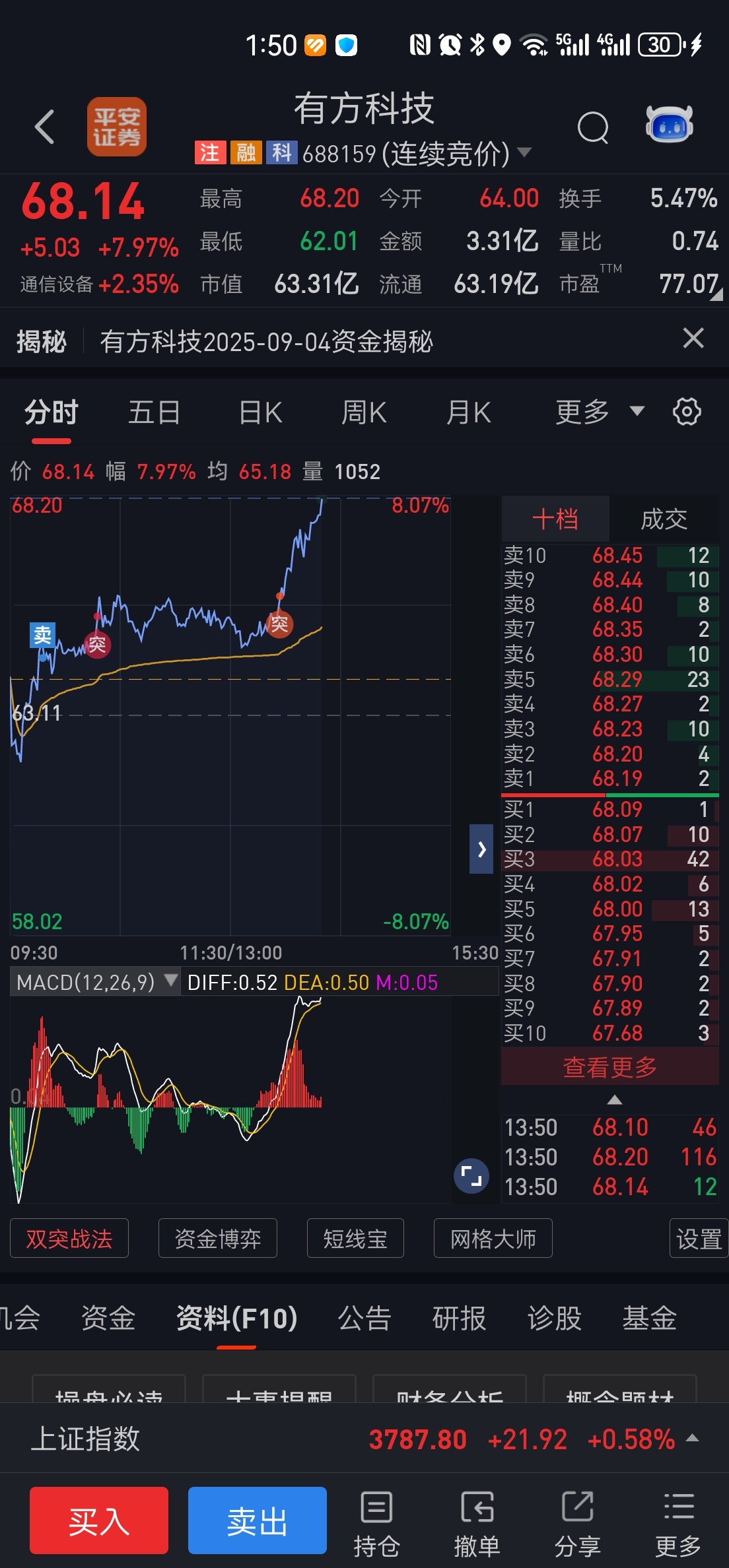The height and width of the screenshot is (1568, 729).
Task: Select the 买1 68.09 order row
Action: click(610, 810)
